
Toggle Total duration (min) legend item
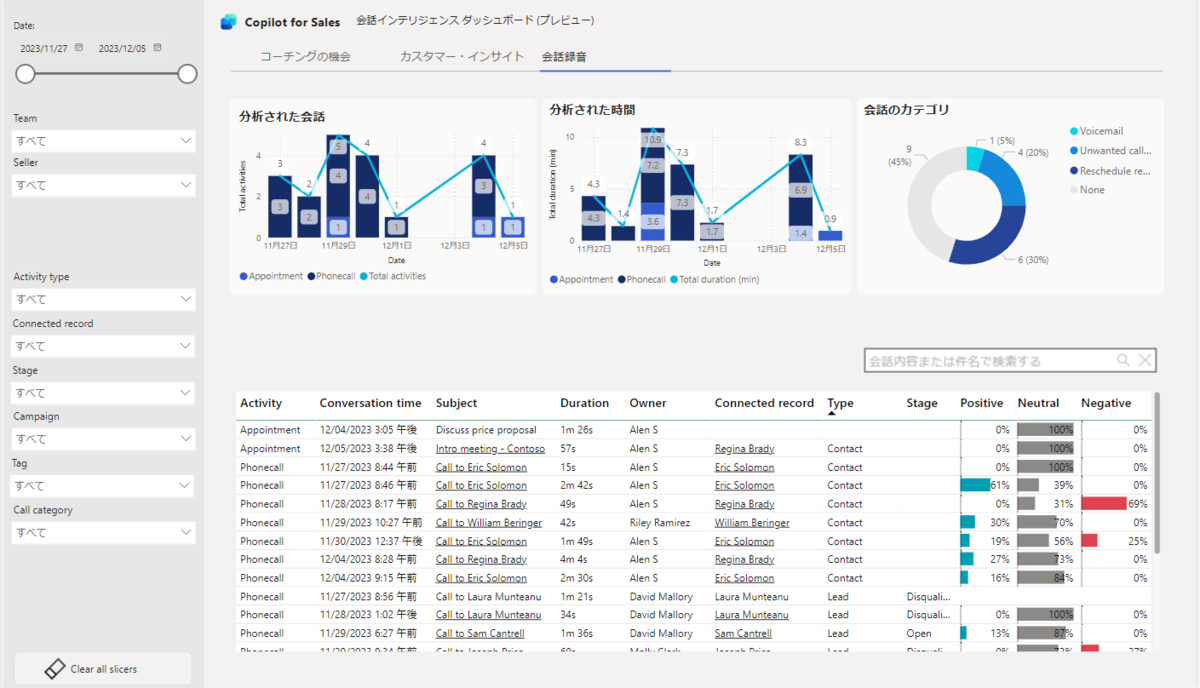(x=714, y=279)
